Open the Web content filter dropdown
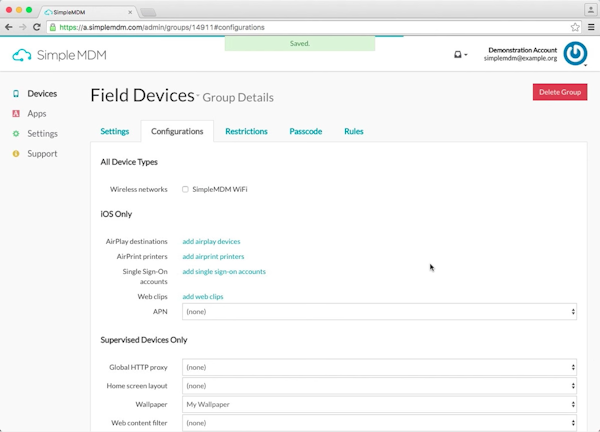This screenshot has width=600, height=432. click(x=379, y=423)
